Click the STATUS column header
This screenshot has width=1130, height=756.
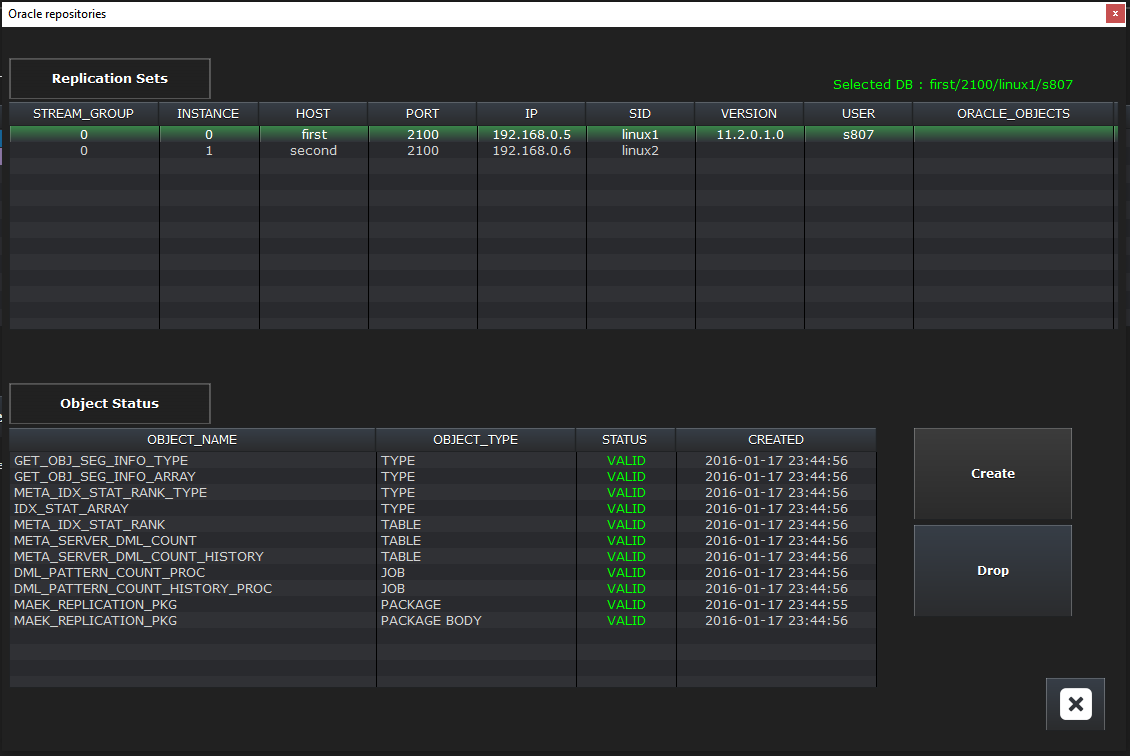(625, 440)
